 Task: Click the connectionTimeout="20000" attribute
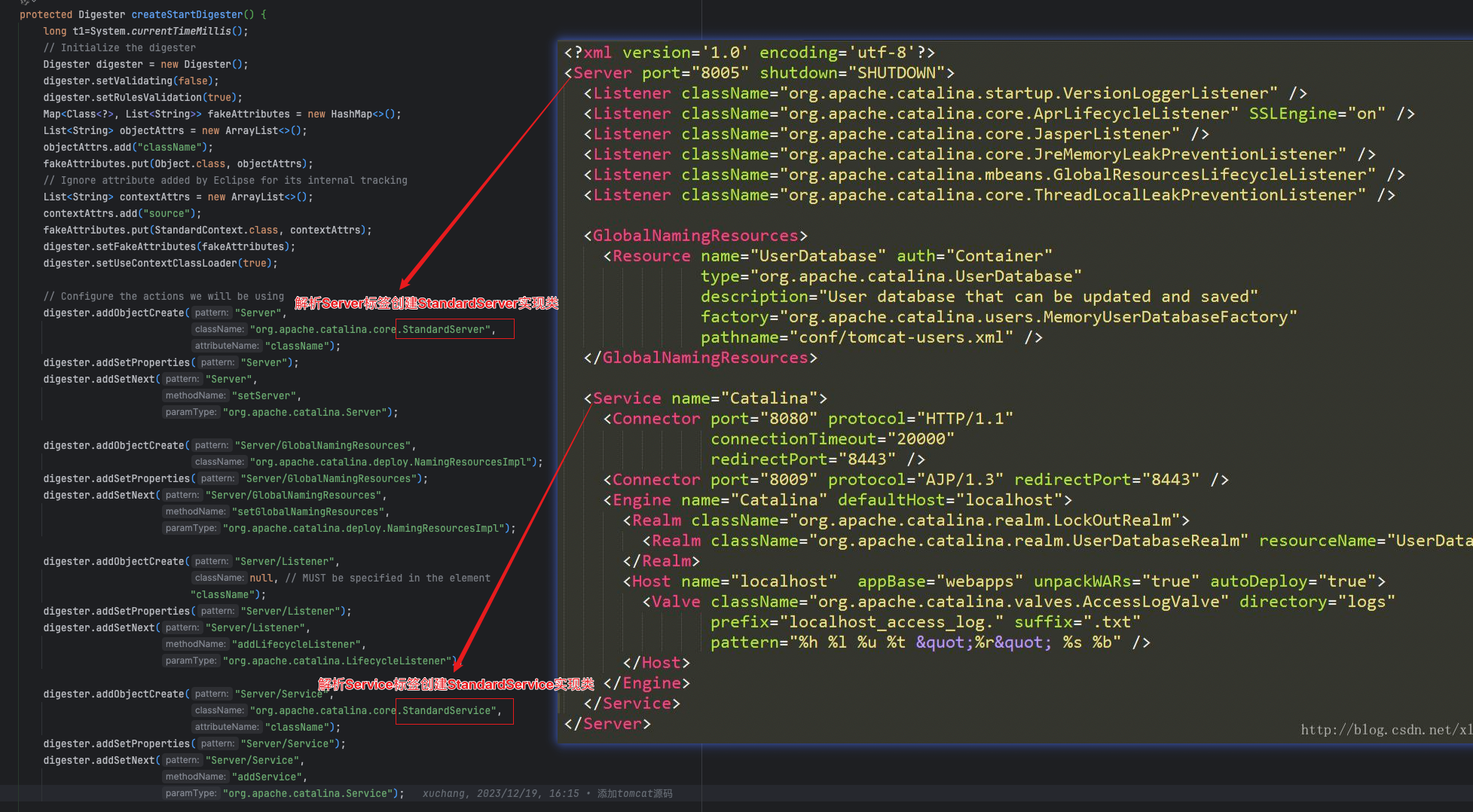pyautogui.click(x=833, y=438)
